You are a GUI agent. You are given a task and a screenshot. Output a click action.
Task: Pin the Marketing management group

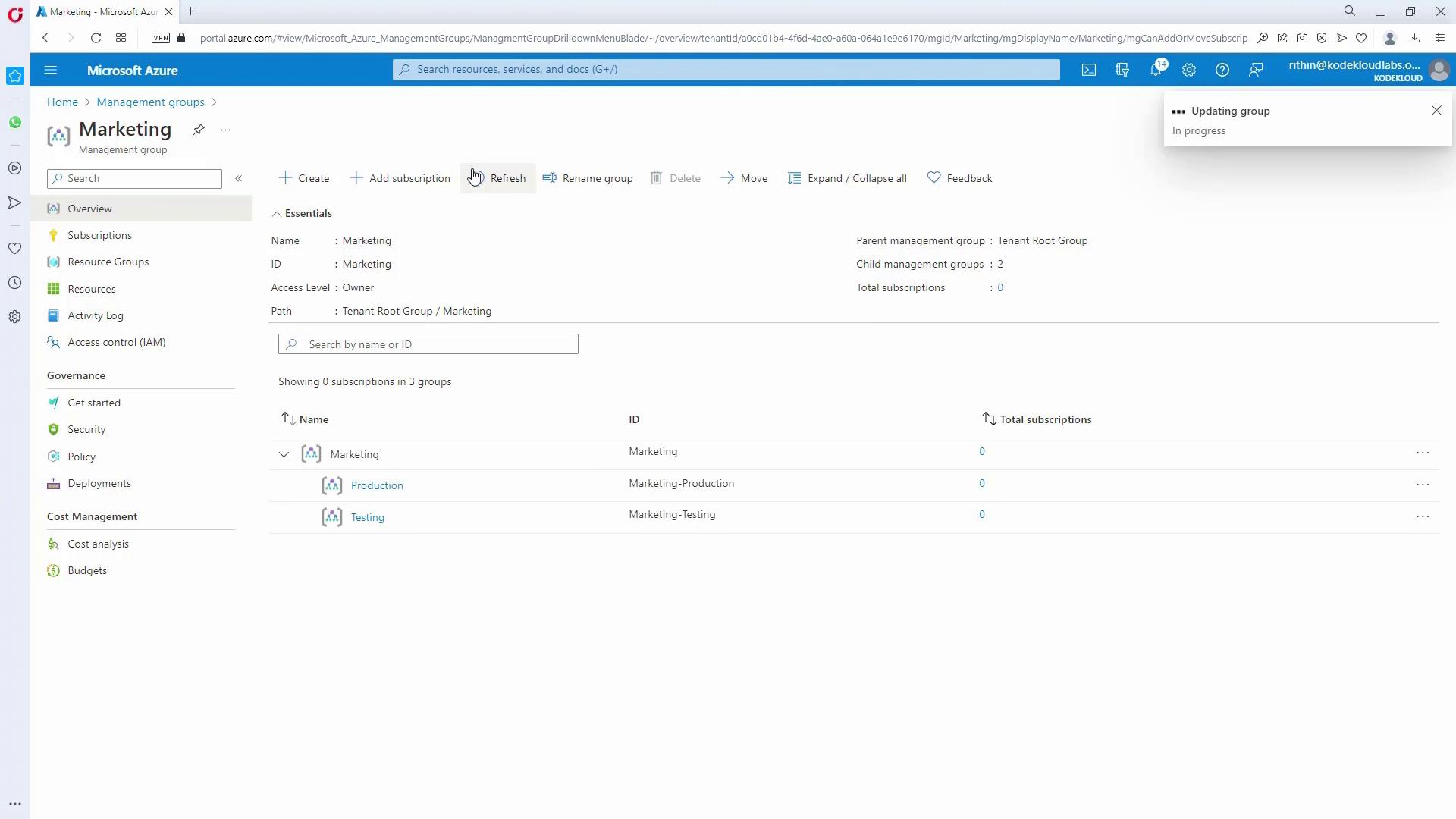(x=199, y=130)
